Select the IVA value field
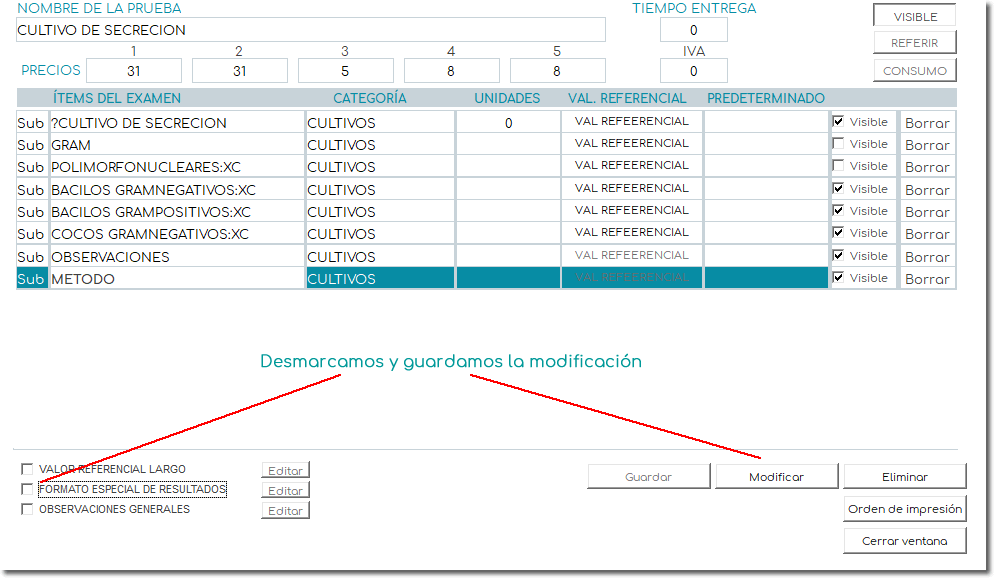This screenshot has width=994, height=578. (693, 71)
